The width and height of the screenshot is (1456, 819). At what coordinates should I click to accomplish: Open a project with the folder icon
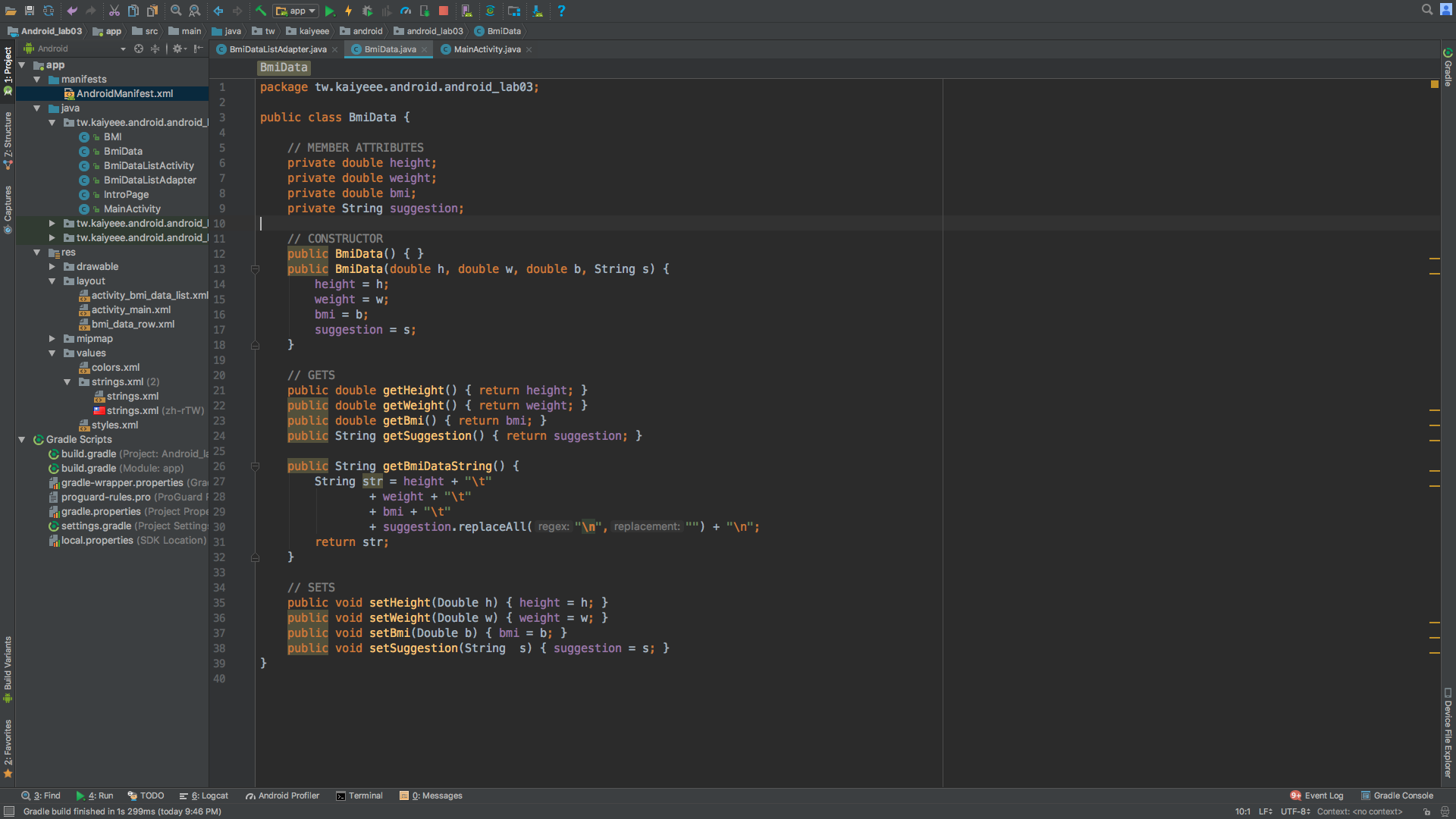pos(11,11)
